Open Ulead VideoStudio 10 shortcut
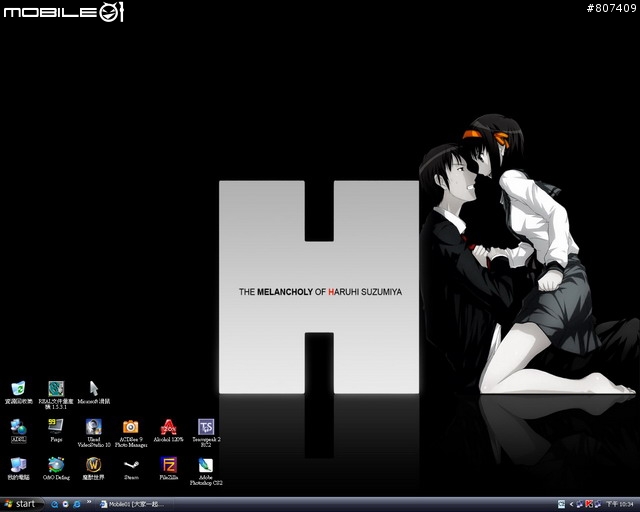Viewport: 640px width, 512px height. pyautogui.click(x=94, y=427)
